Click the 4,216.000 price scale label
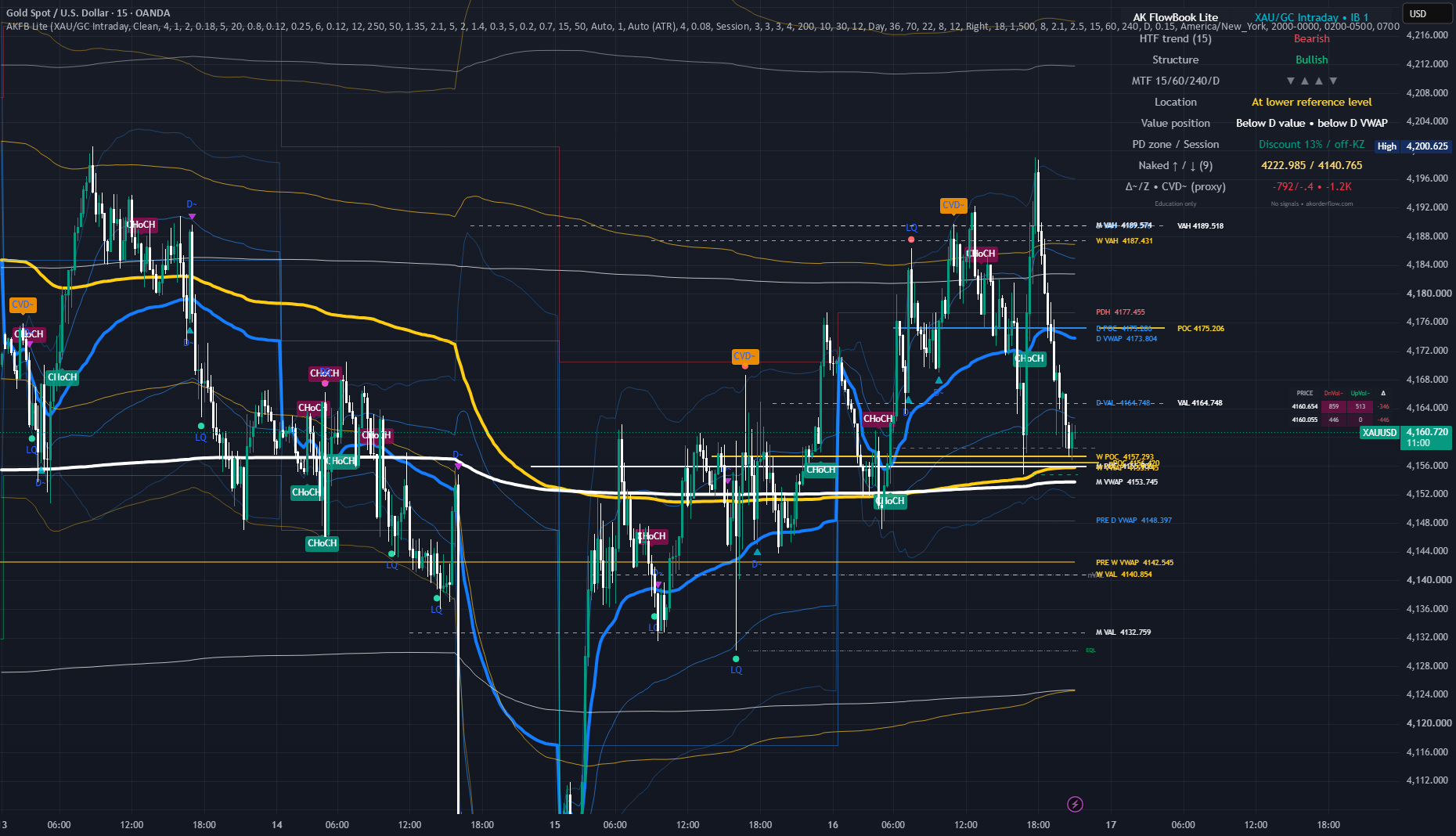Image resolution: width=1456 pixels, height=836 pixels. click(x=1427, y=35)
